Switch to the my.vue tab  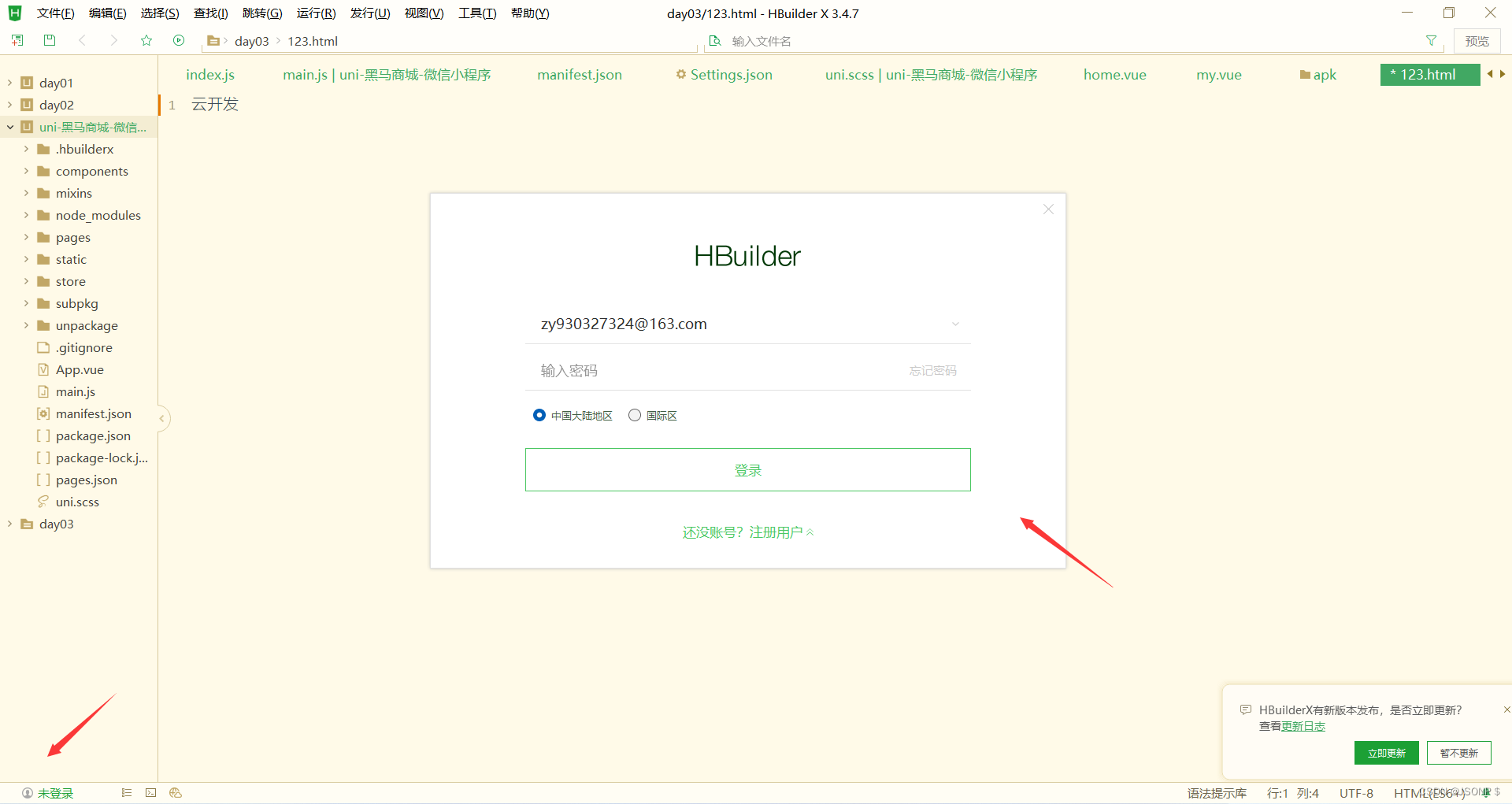pyautogui.click(x=1218, y=75)
